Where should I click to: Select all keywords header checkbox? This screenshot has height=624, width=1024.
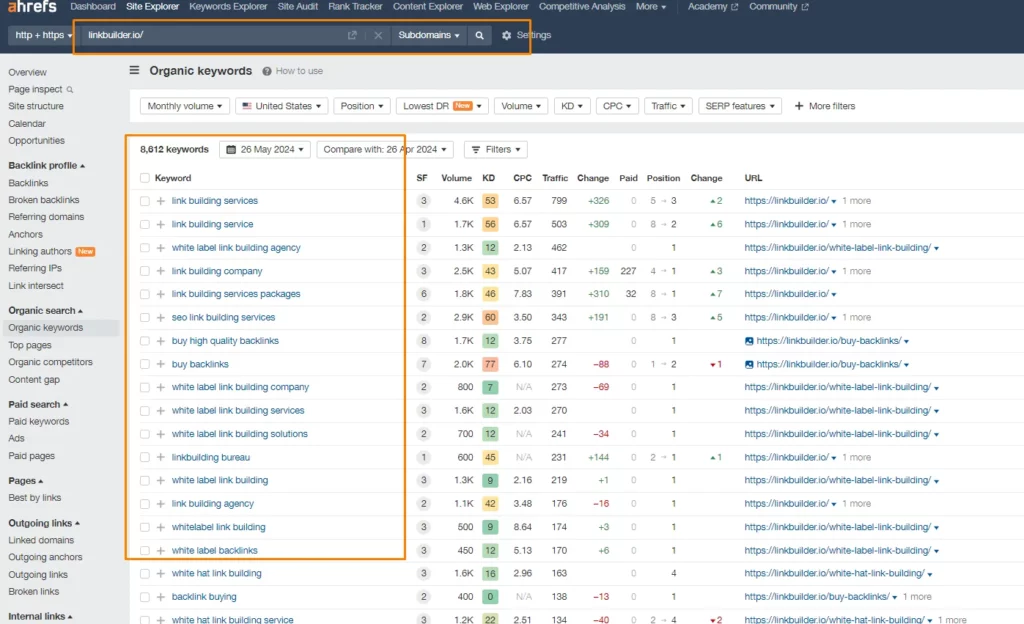[x=145, y=178]
